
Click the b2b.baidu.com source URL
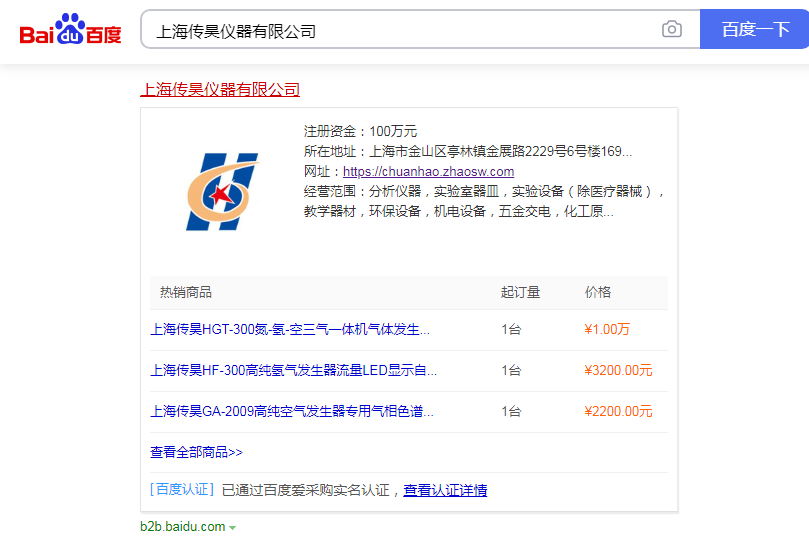pyautogui.click(x=182, y=527)
